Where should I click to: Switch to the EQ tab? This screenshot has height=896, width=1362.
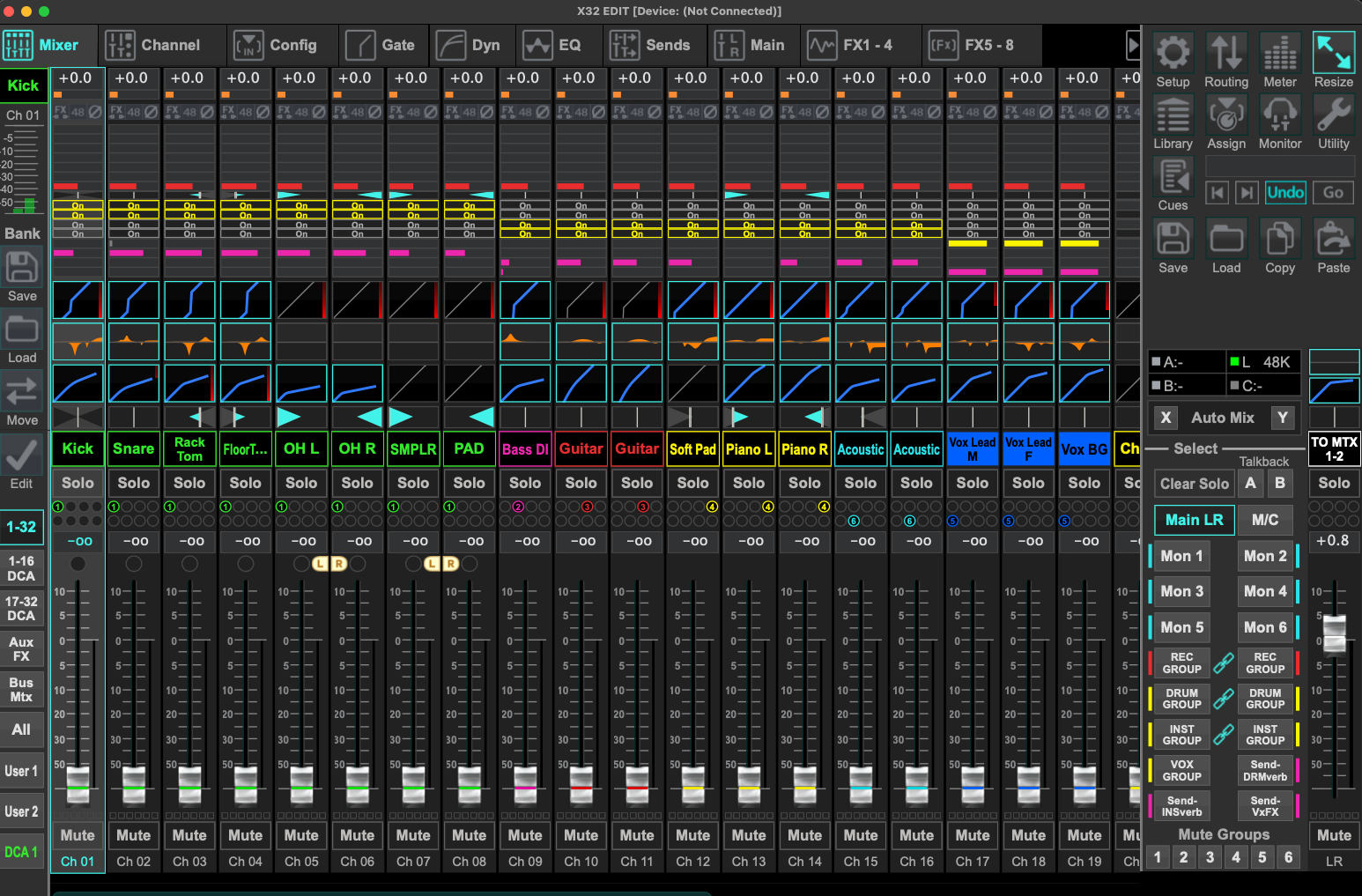click(552, 45)
